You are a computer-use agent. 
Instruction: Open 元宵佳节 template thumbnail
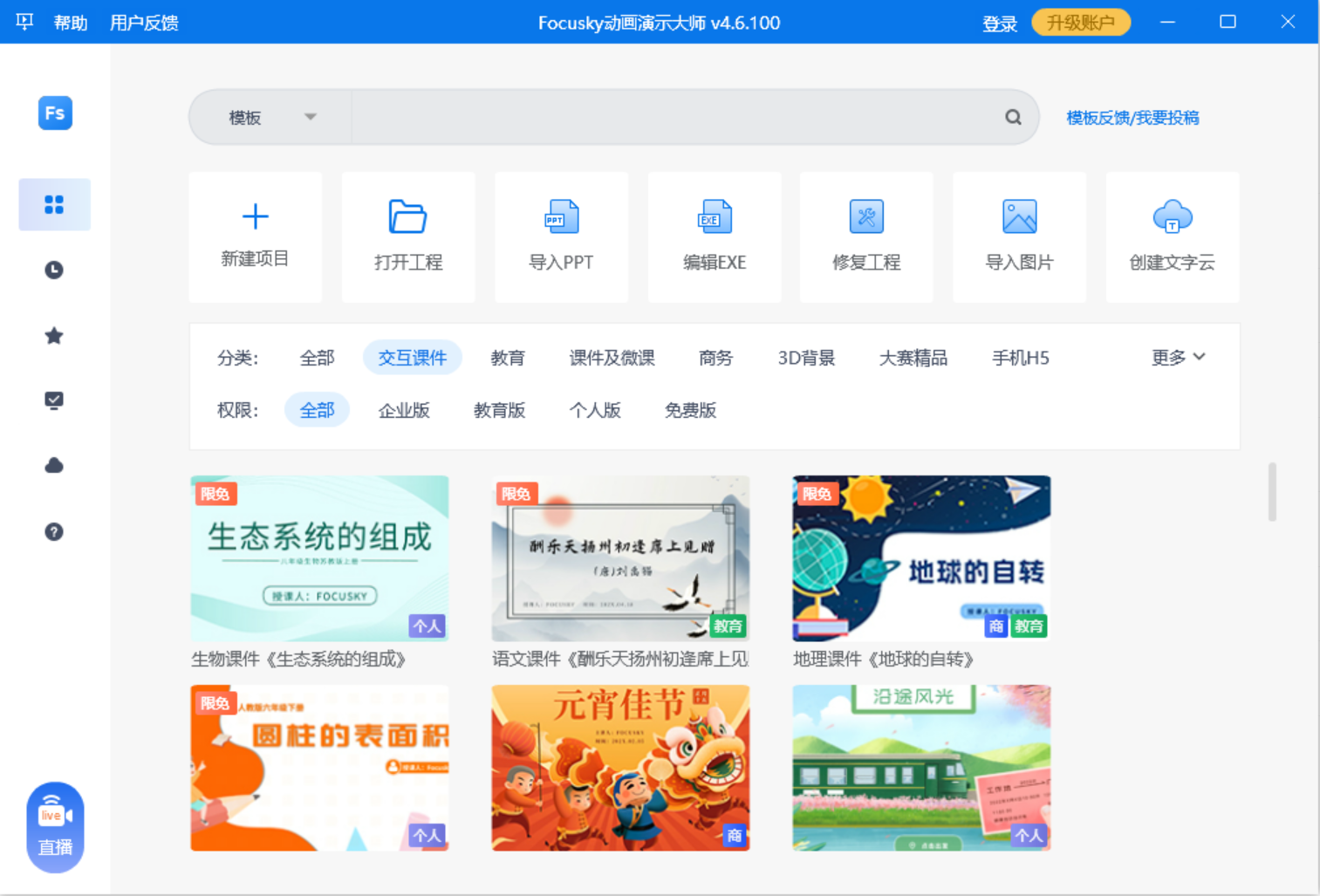[x=620, y=768]
